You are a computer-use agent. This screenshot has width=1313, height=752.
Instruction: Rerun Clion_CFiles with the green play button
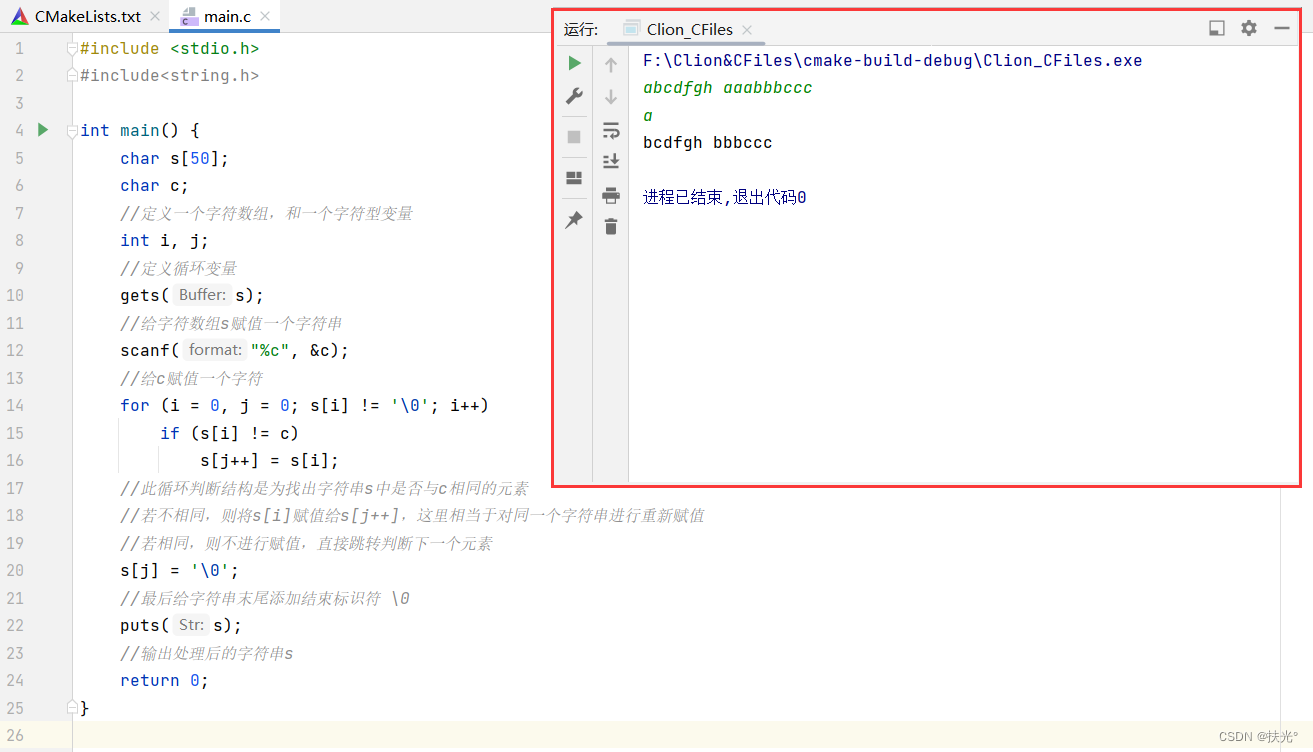pos(574,63)
